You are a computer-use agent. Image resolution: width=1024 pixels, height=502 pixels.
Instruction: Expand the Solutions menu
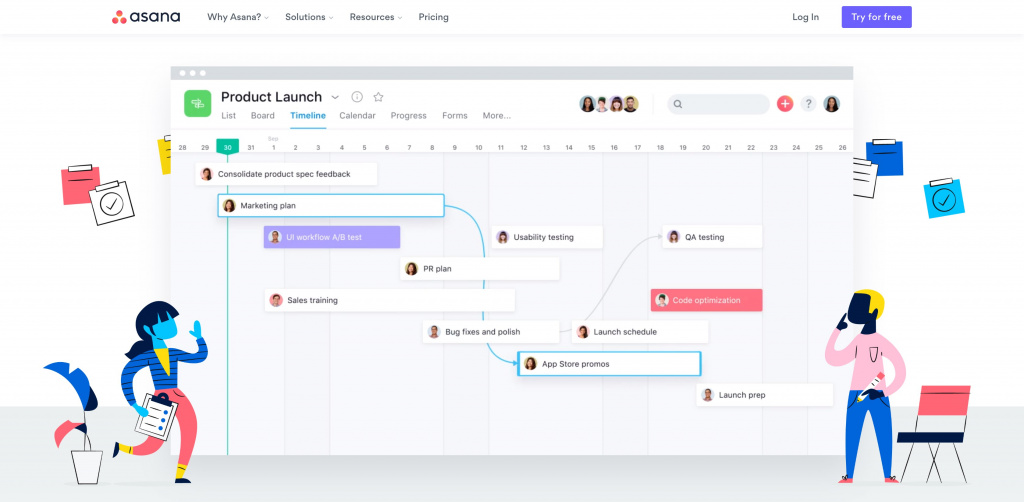(x=309, y=17)
